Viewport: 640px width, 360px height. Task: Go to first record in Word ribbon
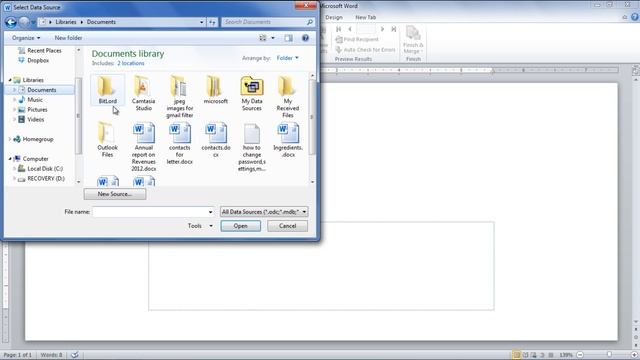coord(338,29)
